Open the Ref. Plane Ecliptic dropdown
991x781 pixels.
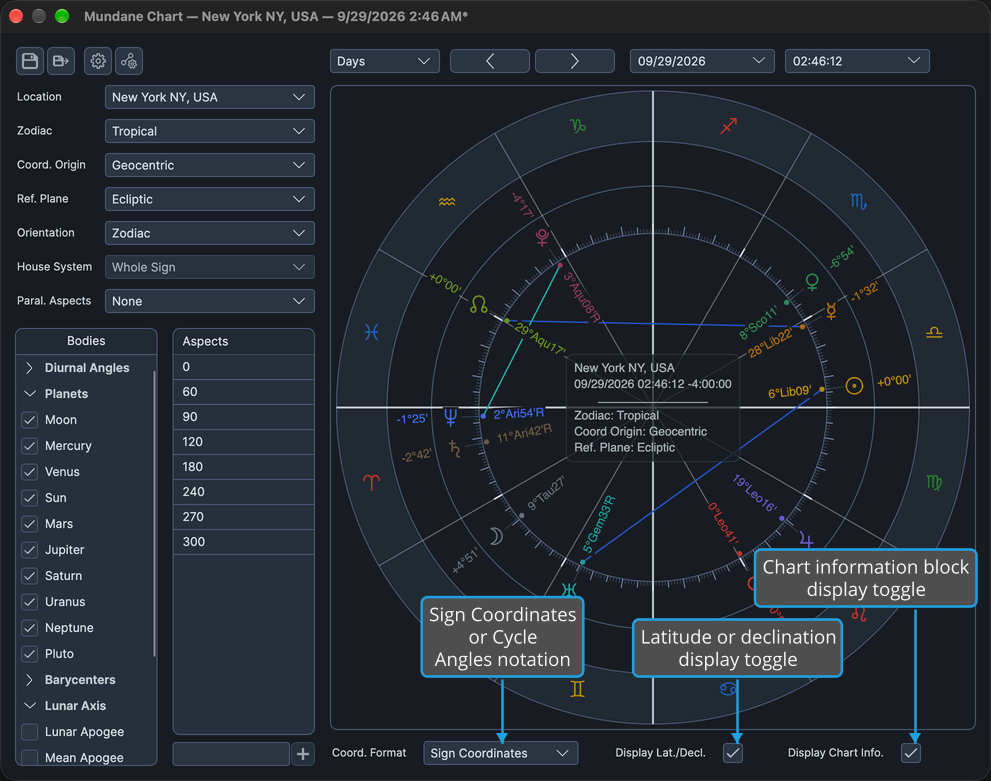[209, 199]
